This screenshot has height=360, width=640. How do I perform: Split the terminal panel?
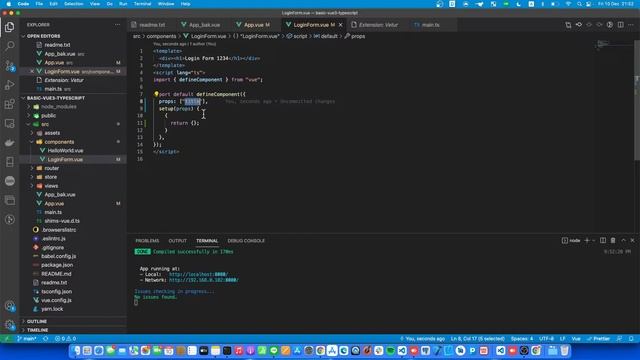[x=603, y=240]
